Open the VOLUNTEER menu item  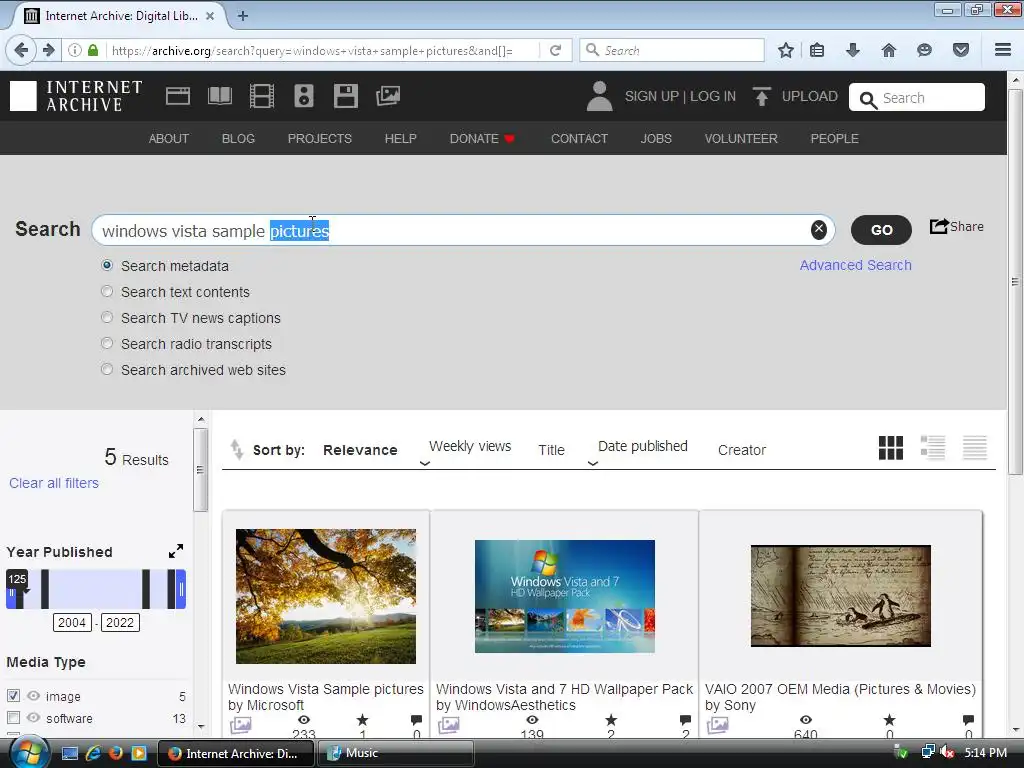tap(741, 138)
